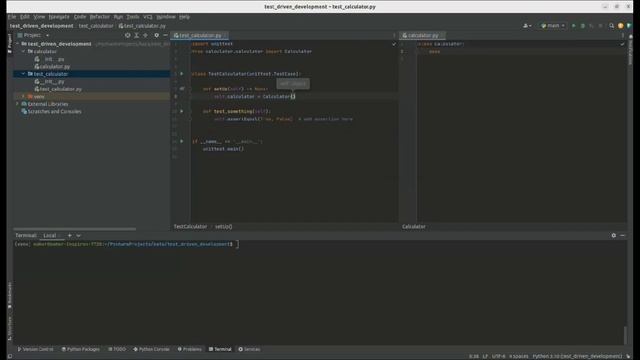
Task: Select __init__.py under test_calculator folder
Action: coord(49,82)
